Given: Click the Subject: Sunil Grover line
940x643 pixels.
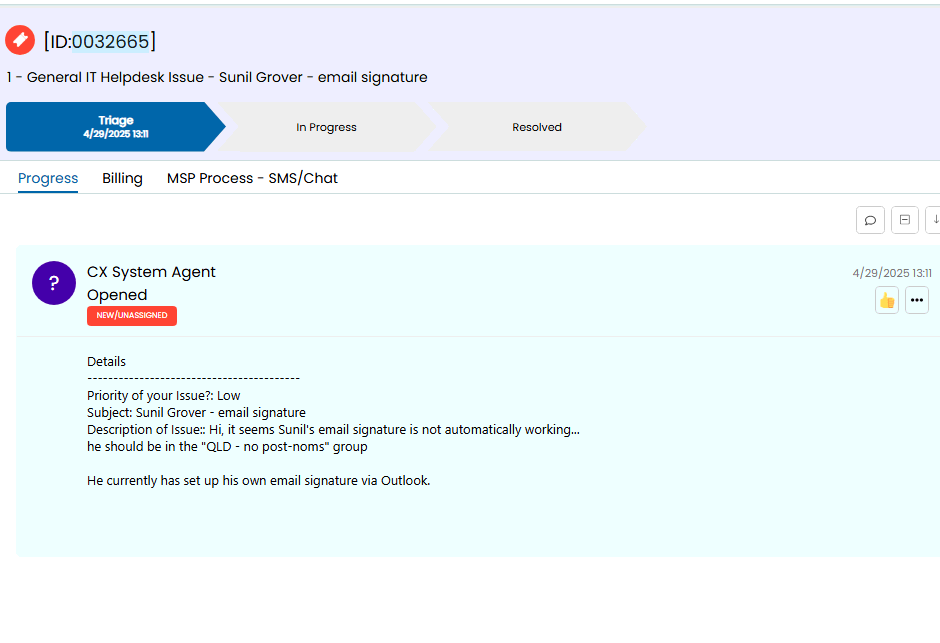Looking at the screenshot, I should 196,412.
